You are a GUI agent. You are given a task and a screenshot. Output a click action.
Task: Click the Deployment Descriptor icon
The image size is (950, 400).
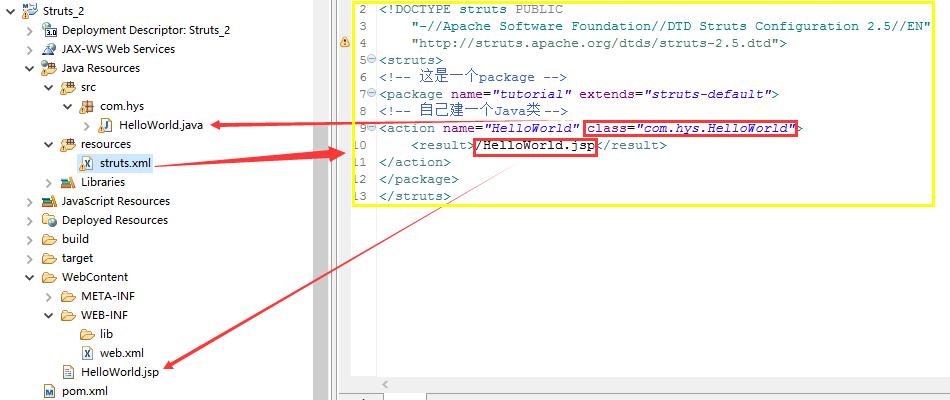[x=48, y=30]
